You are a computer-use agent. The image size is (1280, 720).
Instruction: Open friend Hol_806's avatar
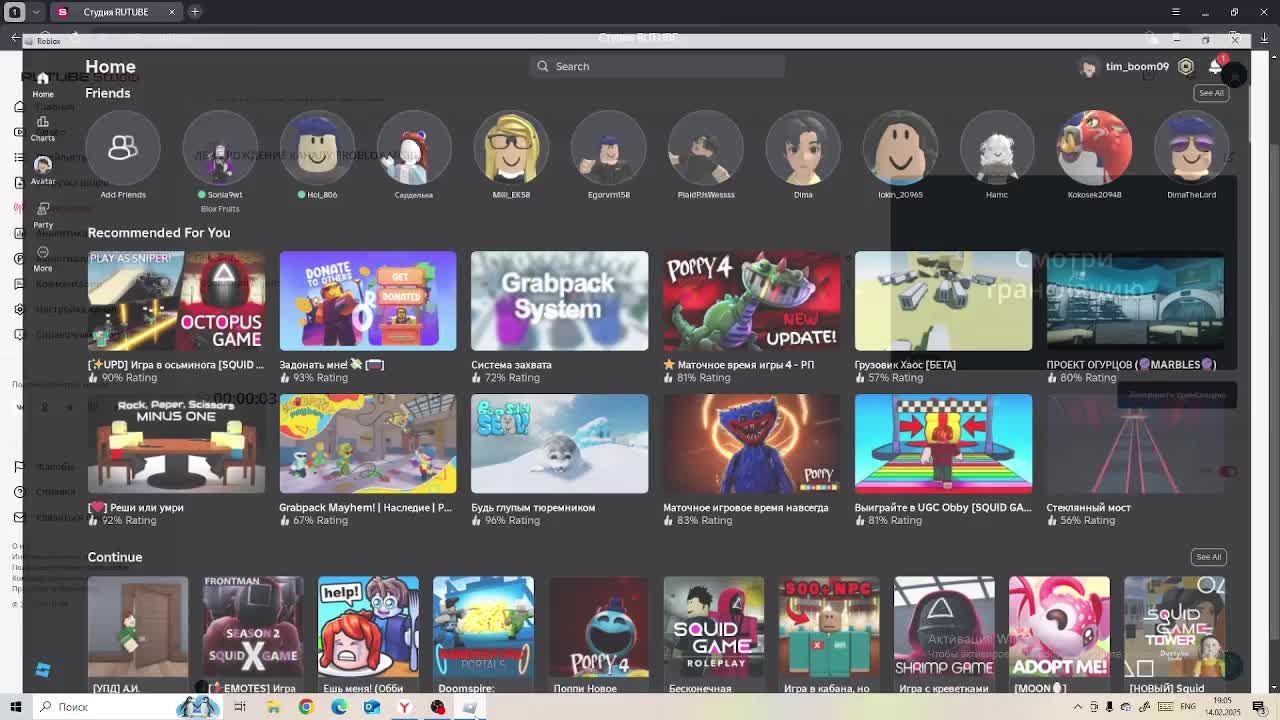point(317,148)
